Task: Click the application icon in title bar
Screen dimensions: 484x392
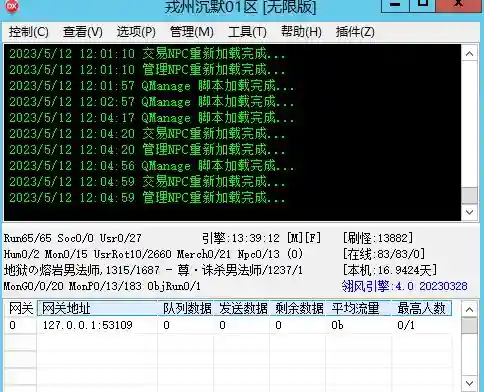Action: tap(12, 6)
